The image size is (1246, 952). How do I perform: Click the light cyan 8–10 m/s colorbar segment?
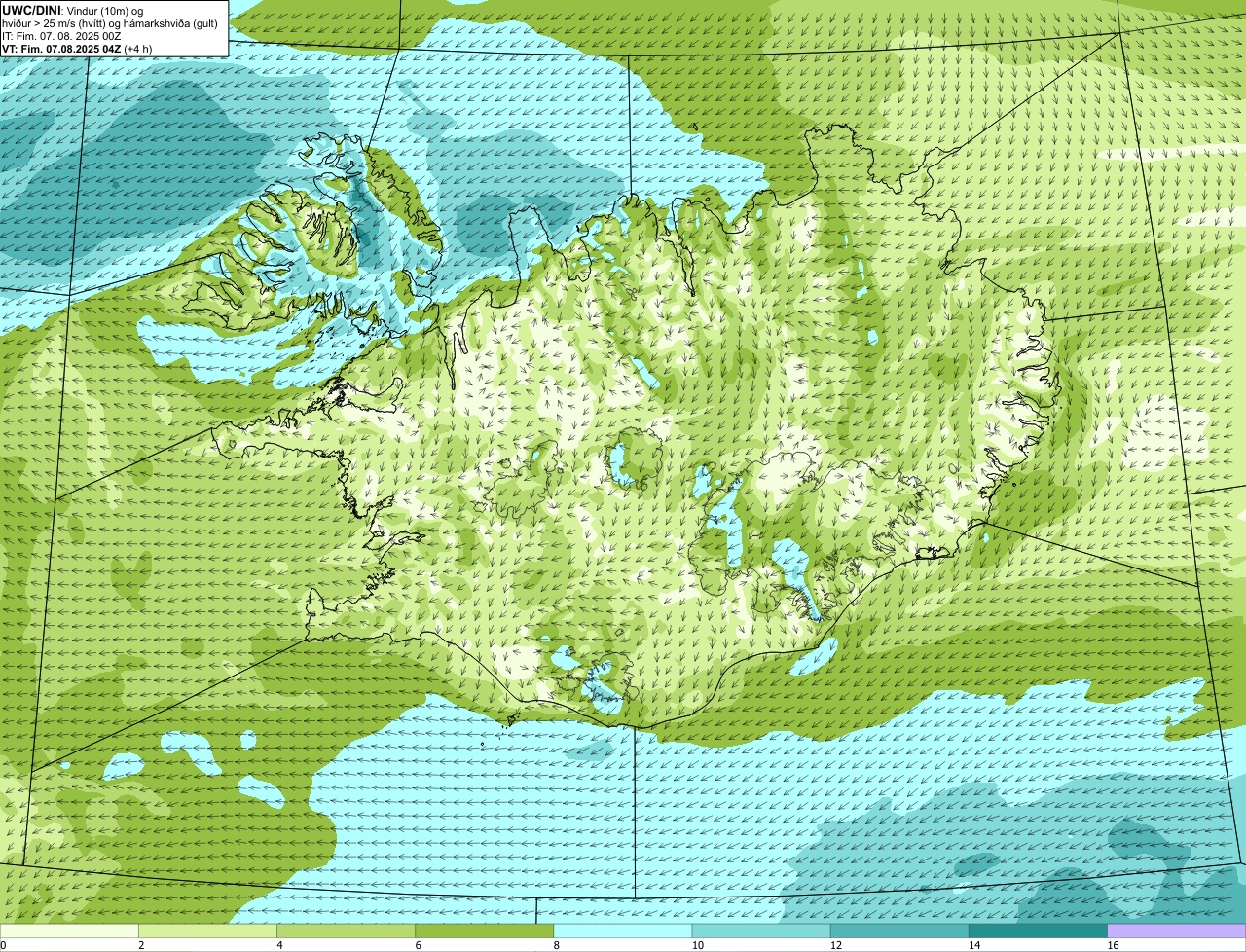click(623, 932)
